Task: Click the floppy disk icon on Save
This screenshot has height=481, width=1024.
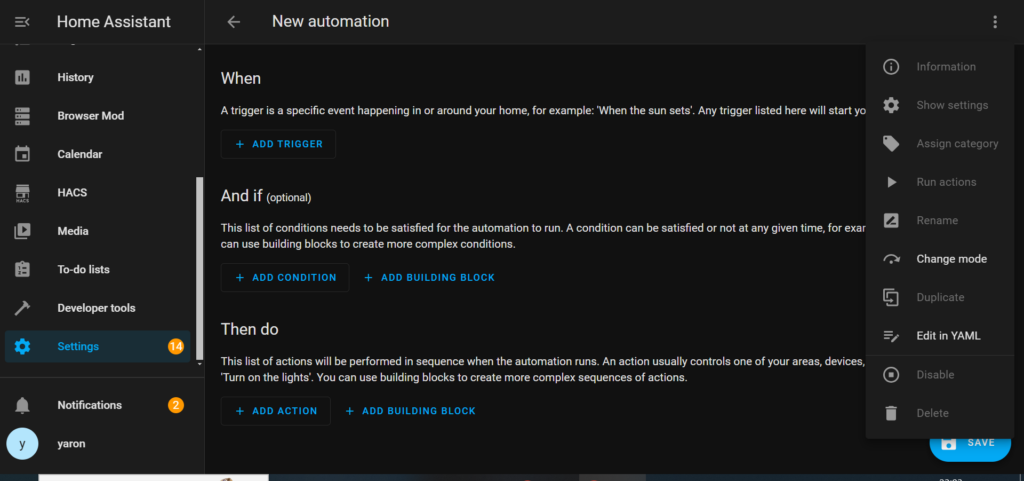Action: pyautogui.click(x=948, y=443)
